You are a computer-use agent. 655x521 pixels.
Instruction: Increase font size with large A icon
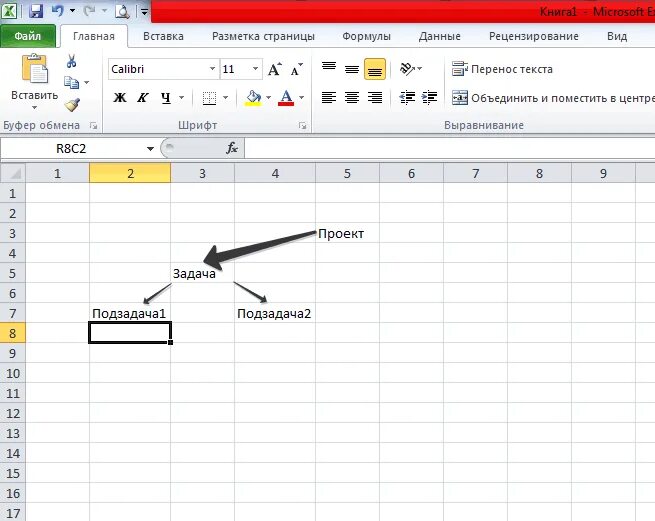[x=274, y=69]
